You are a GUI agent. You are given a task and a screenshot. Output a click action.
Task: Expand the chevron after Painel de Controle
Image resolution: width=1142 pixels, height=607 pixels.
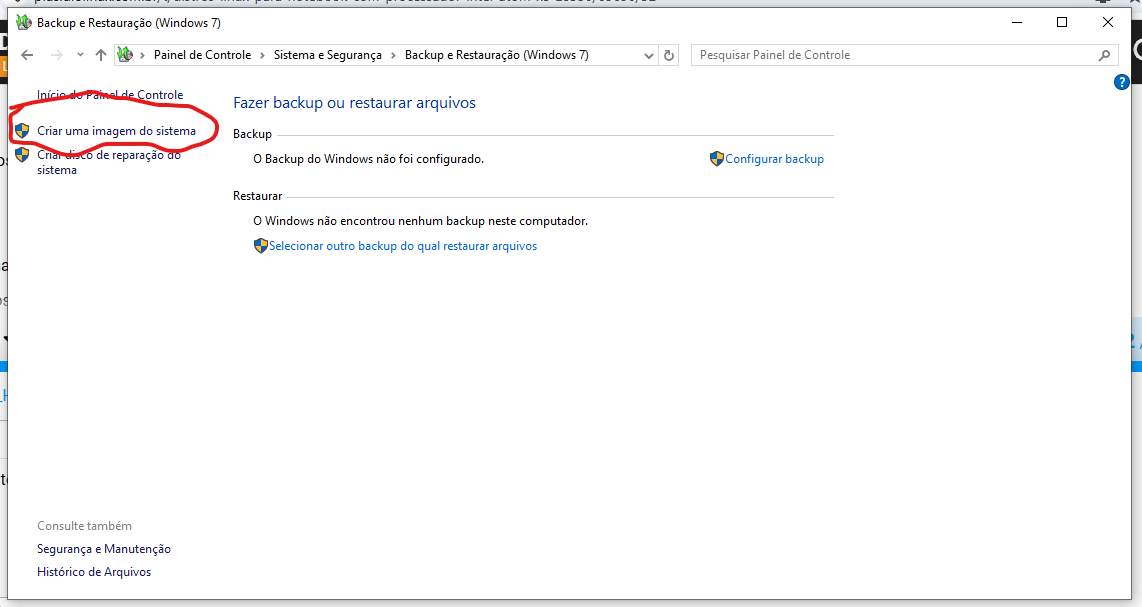point(262,55)
